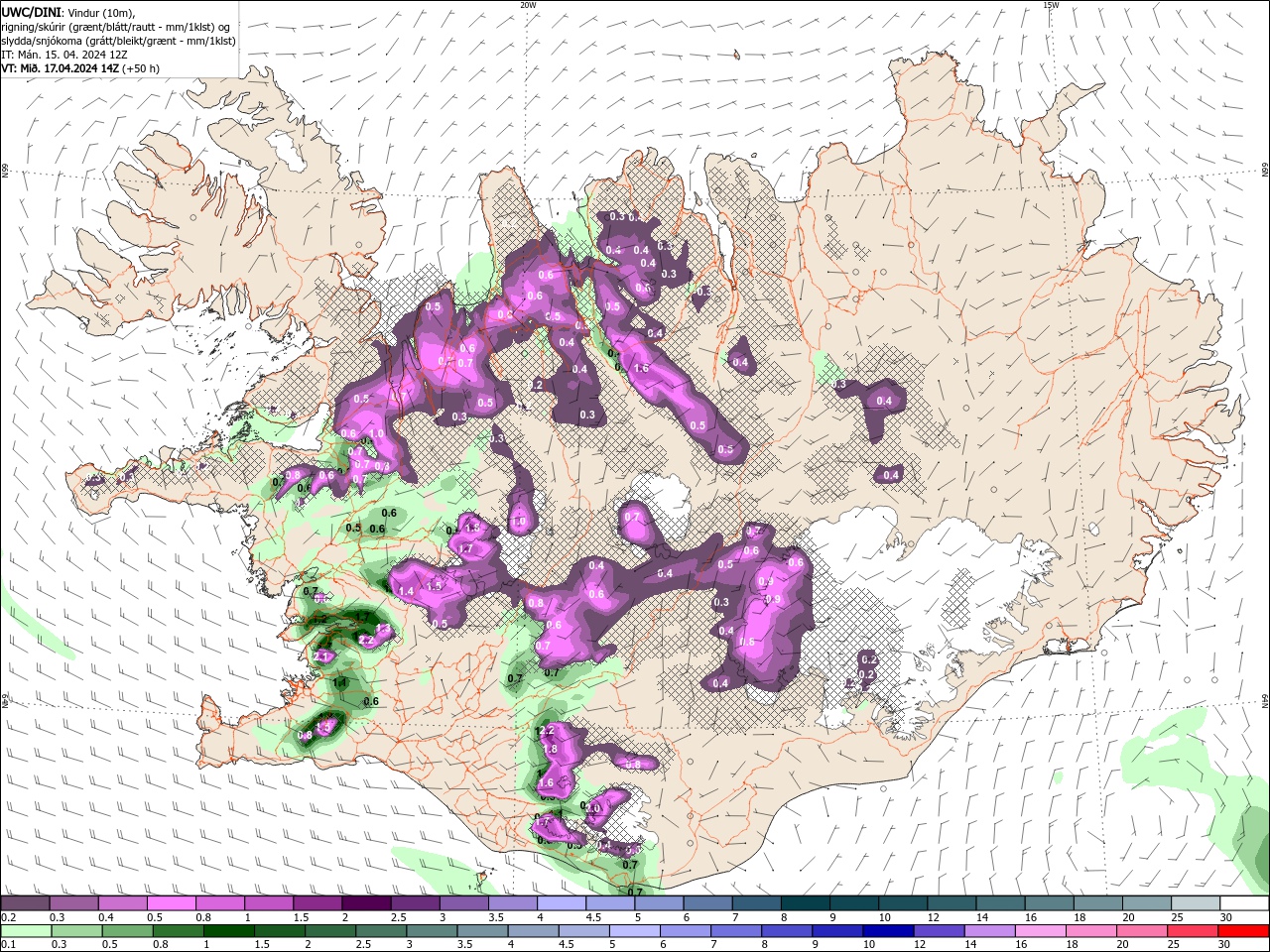Image resolution: width=1270 pixels, height=952 pixels.
Task: Click the bold 'UWC/DINI' model title
Action: tap(29, 12)
